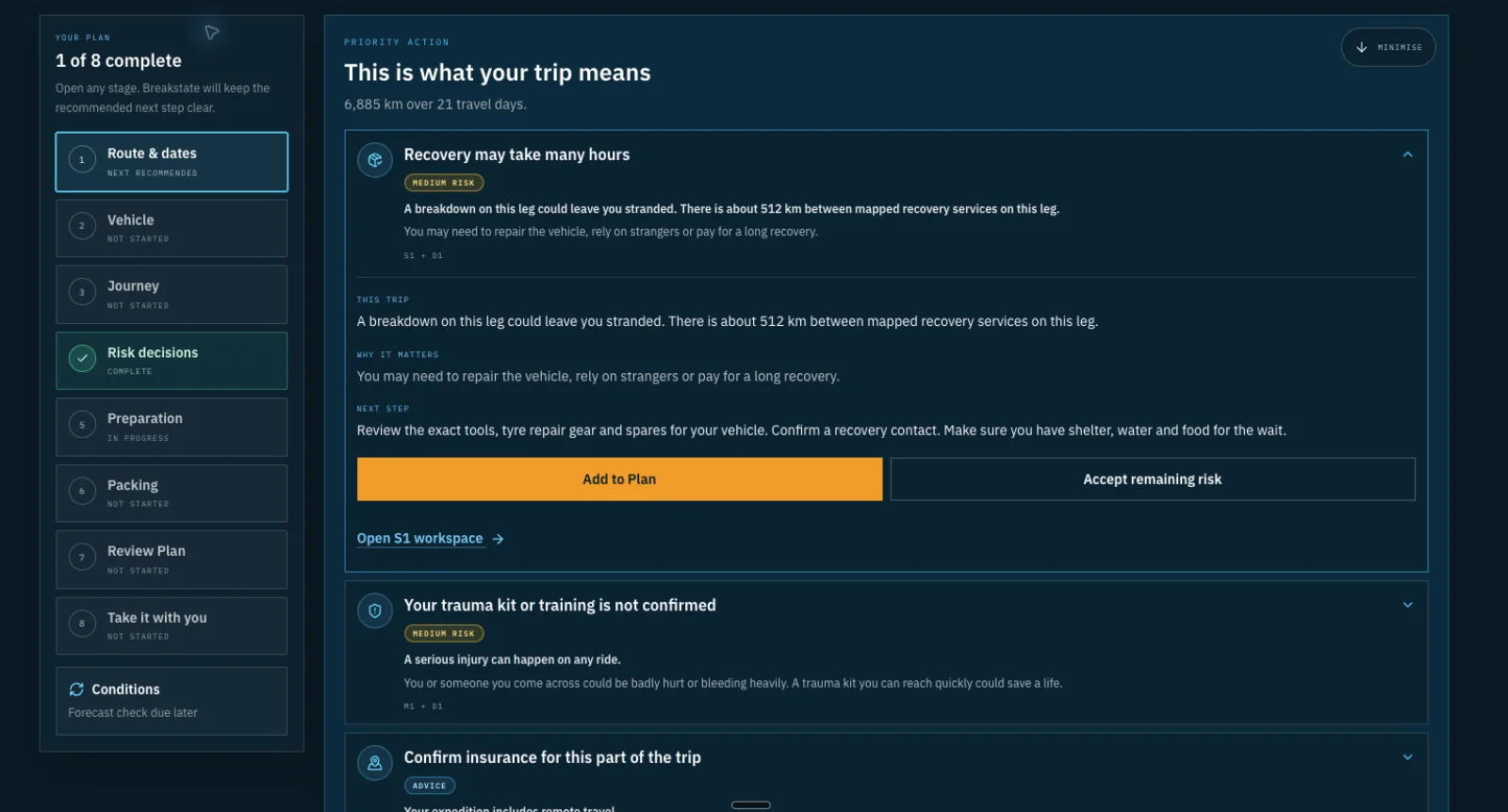Click the shield icon for trauma kit warning
1508x812 pixels.
pyautogui.click(x=374, y=610)
